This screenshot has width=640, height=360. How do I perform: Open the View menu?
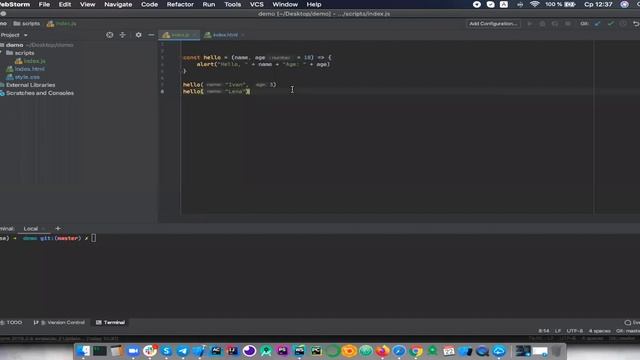(87, 4)
